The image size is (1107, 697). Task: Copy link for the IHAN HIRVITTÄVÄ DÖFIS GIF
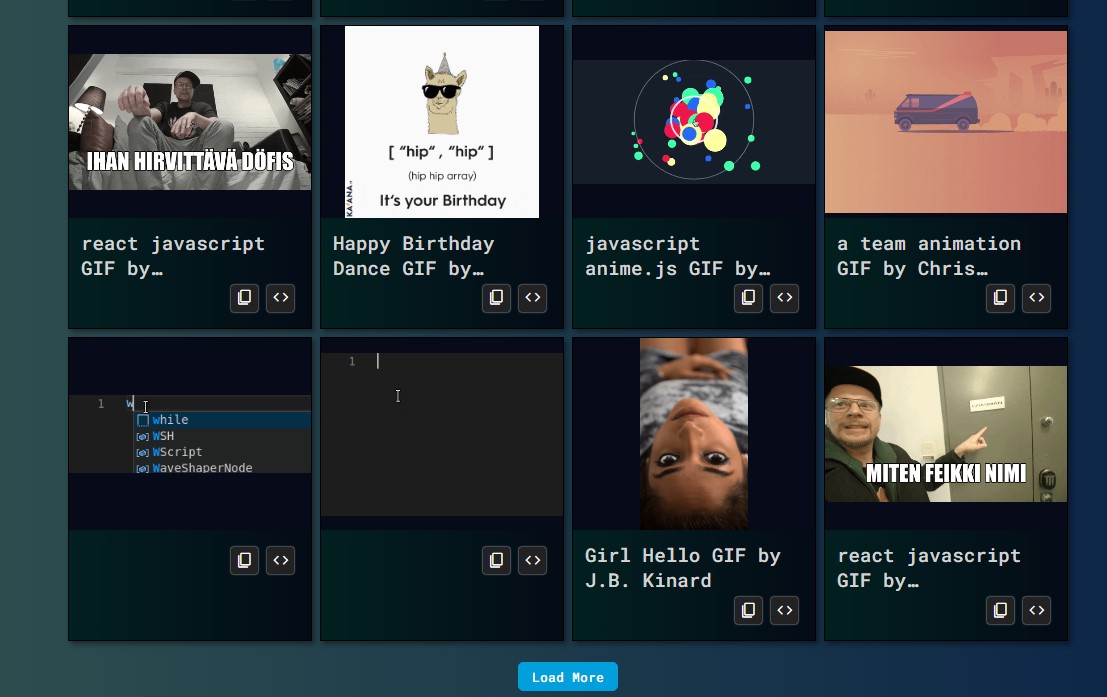click(x=244, y=298)
